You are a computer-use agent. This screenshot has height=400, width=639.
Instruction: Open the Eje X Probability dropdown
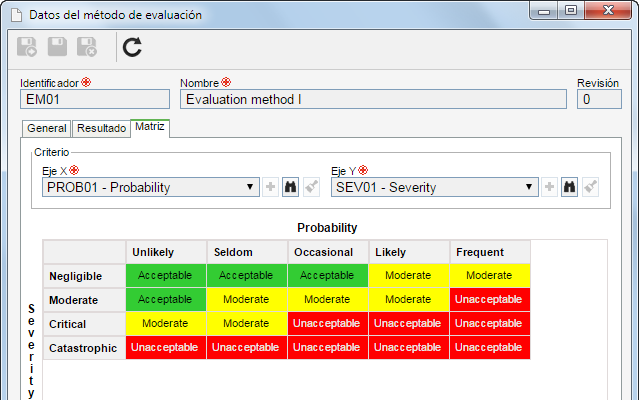click(x=151, y=187)
